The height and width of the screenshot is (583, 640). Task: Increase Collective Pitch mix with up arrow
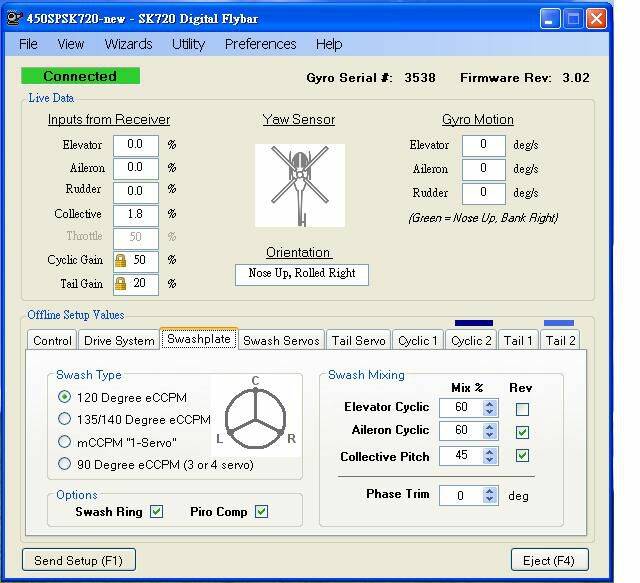tap(489, 452)
